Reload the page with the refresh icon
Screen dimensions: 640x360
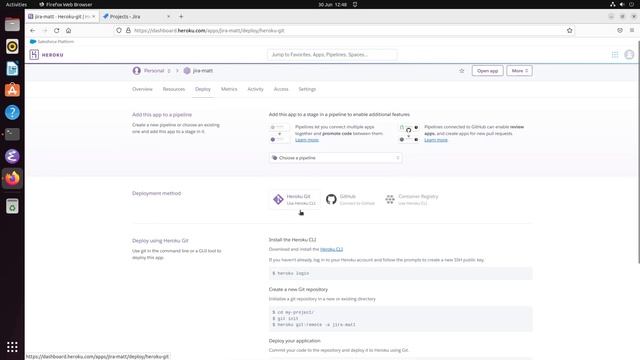pyautogui.click(x=56, y=31)
